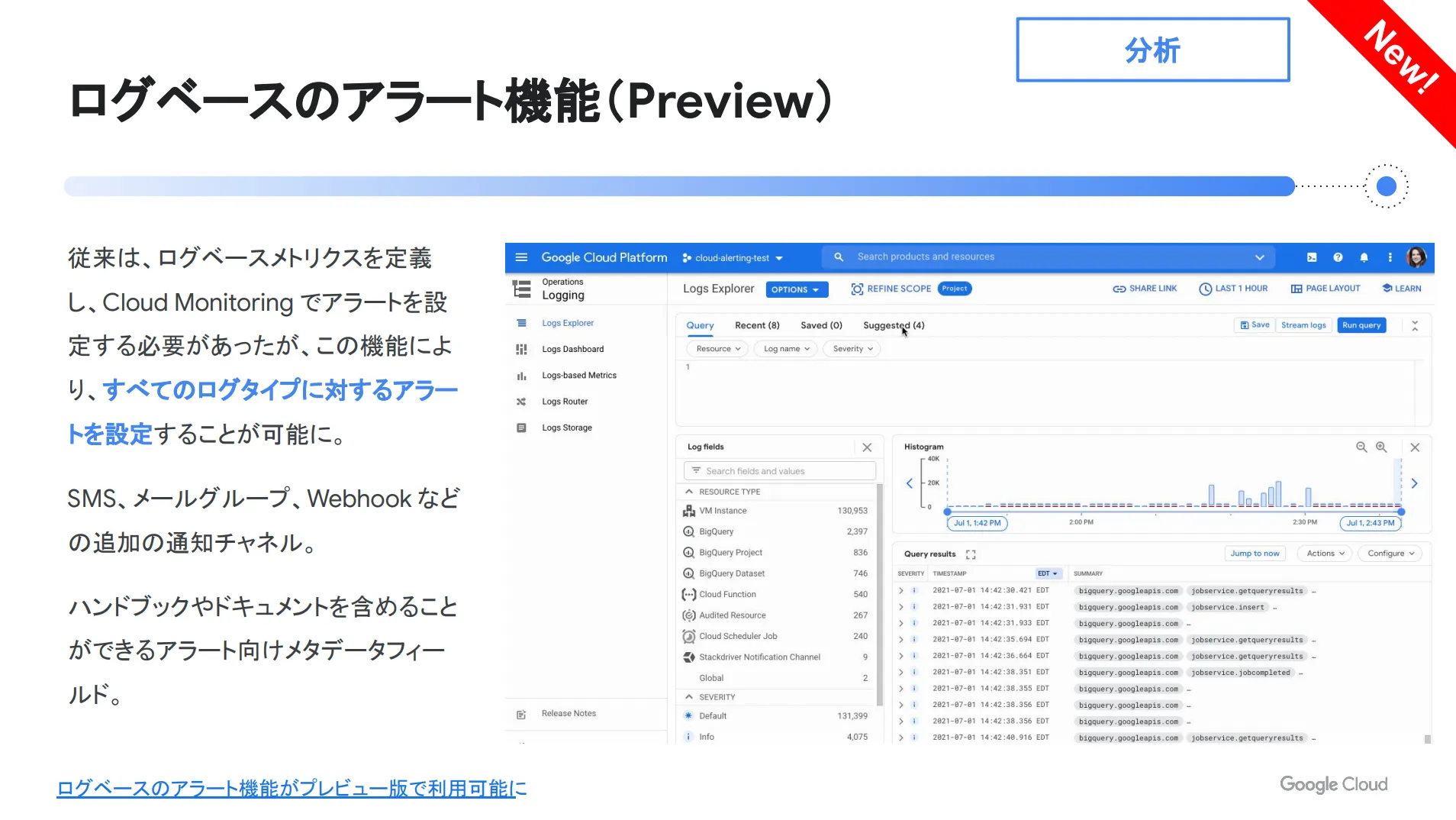Viewport: 1456px width, 820px height.
Task: Open the LAST 1 HOUR time range
Action: (1233, 289)
